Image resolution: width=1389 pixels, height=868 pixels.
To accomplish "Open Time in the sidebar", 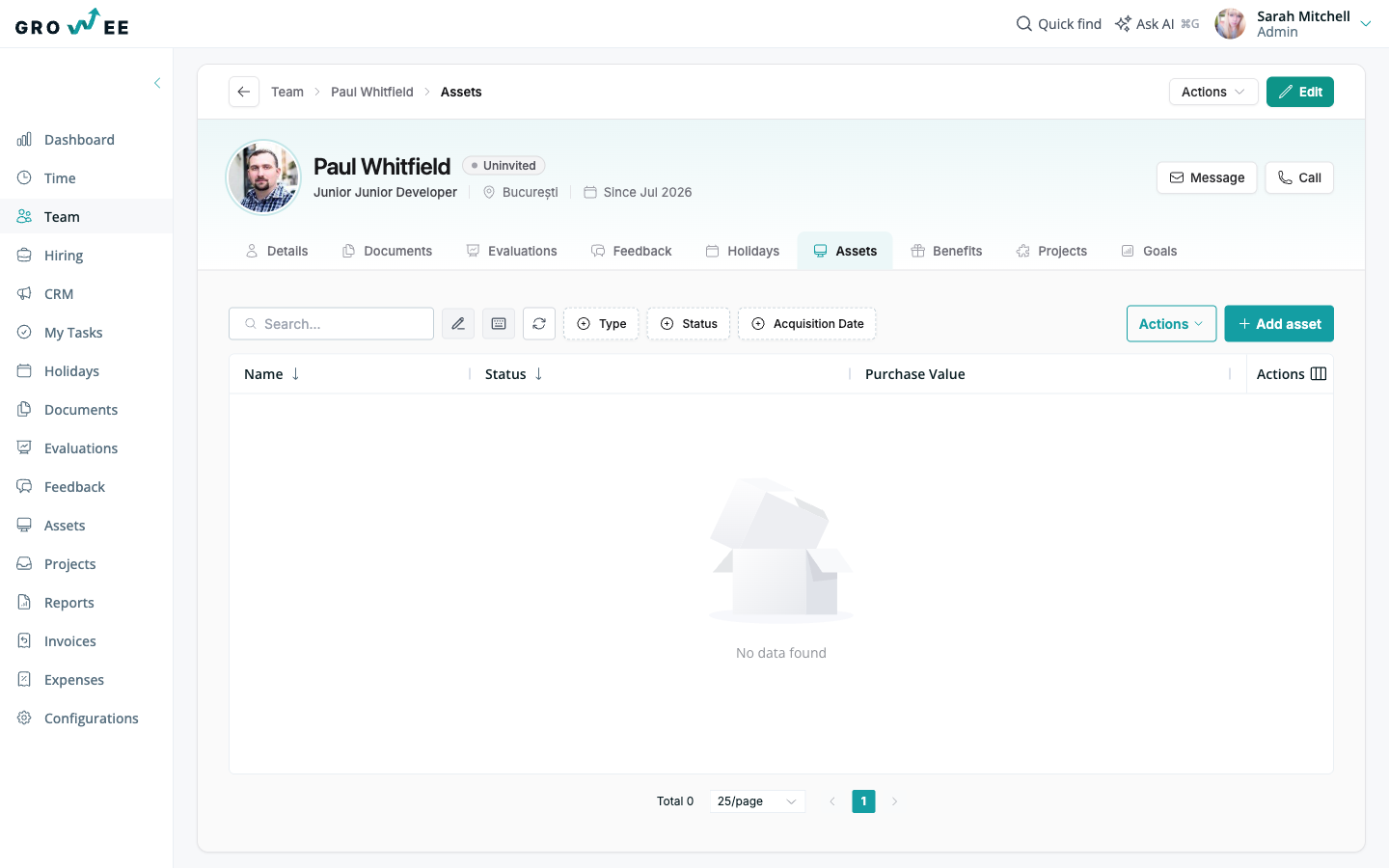I will coord(86,178).
